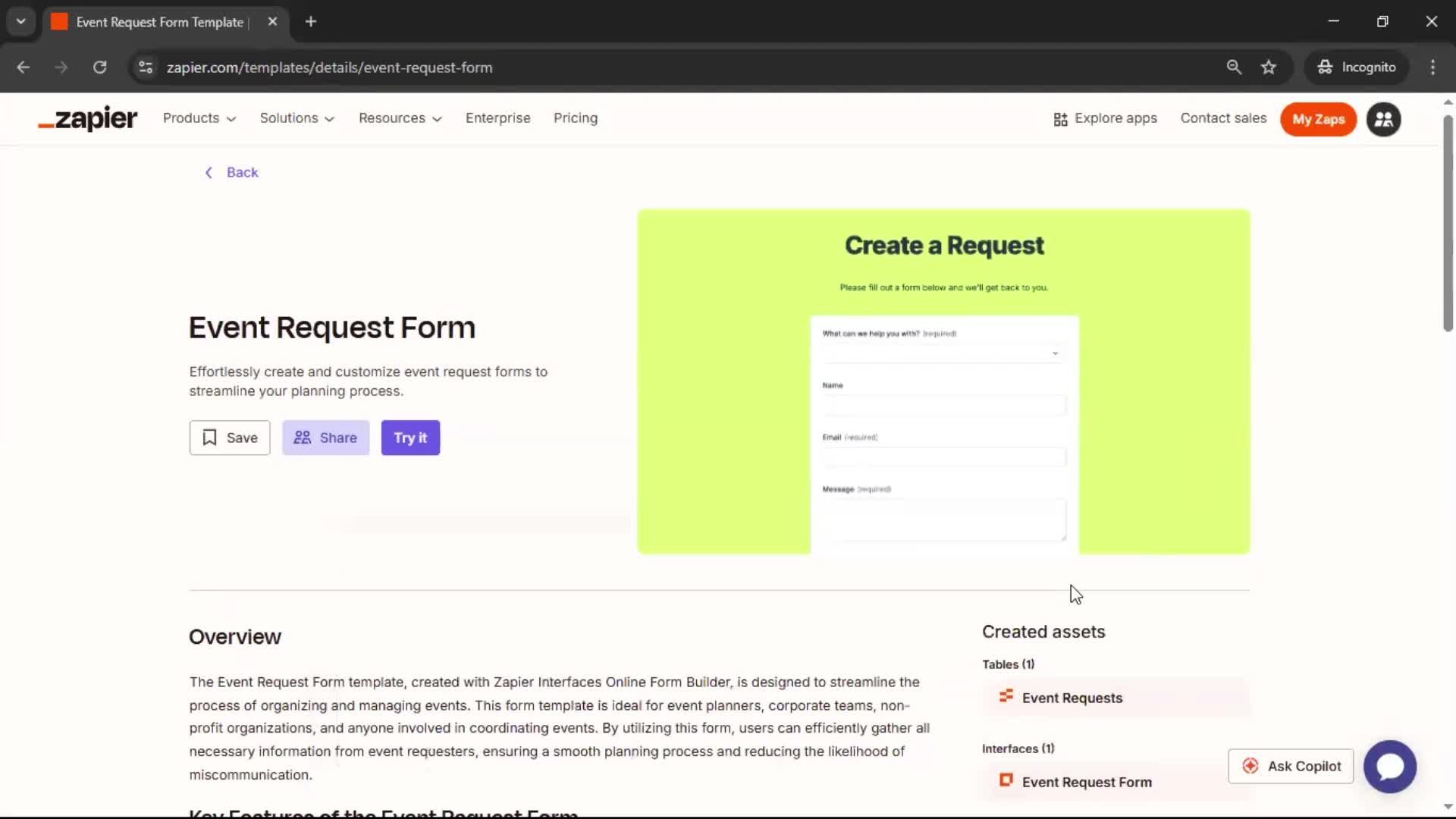1456x819 pixels.
Task: Click the page vertical scrollbar thumb
Action: click(1448, 224)
